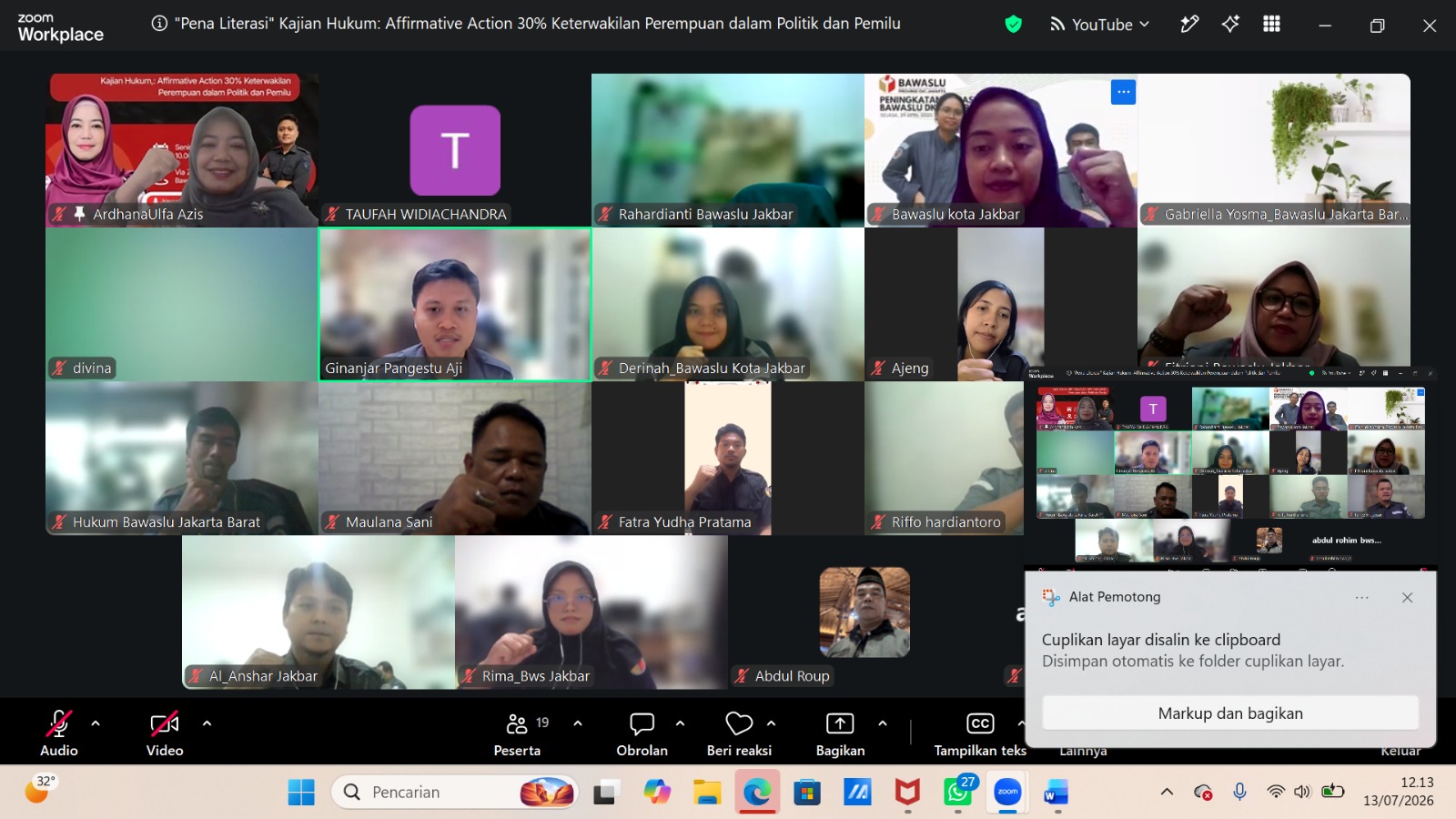Click the Derinah_Bawaslu Kota Jakbar name label
Viewport: 1456px width, 819px height.
pyautogui.click(x=712, y=369)
